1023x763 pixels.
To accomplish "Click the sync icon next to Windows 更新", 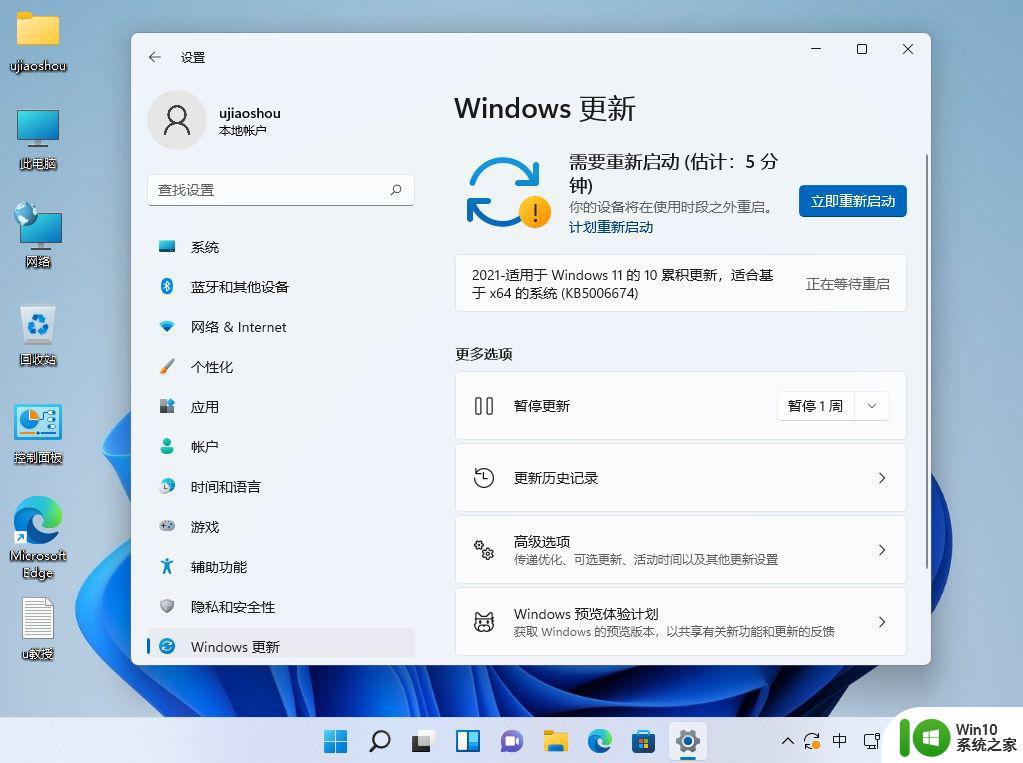I will 167,646.
